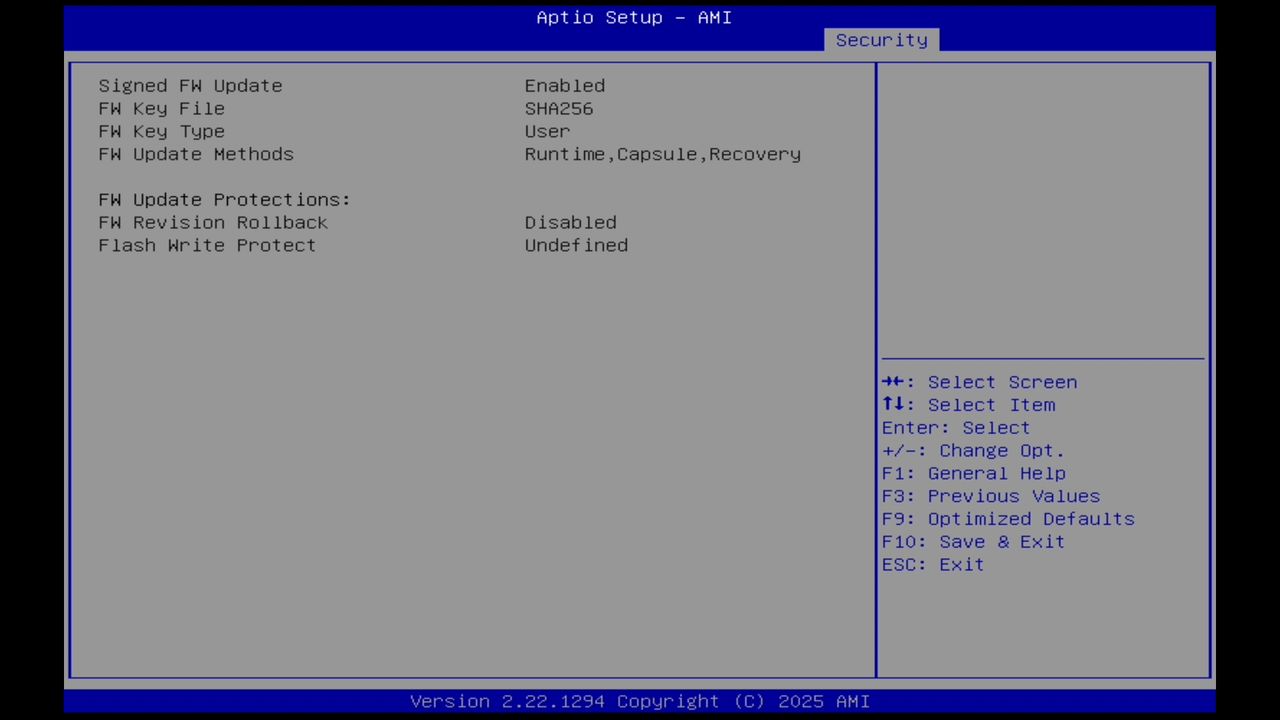The image size is (1280, 720).
Task: Click the Runtime,Capsule,Recovery value
Action: [x=662, y=154]
